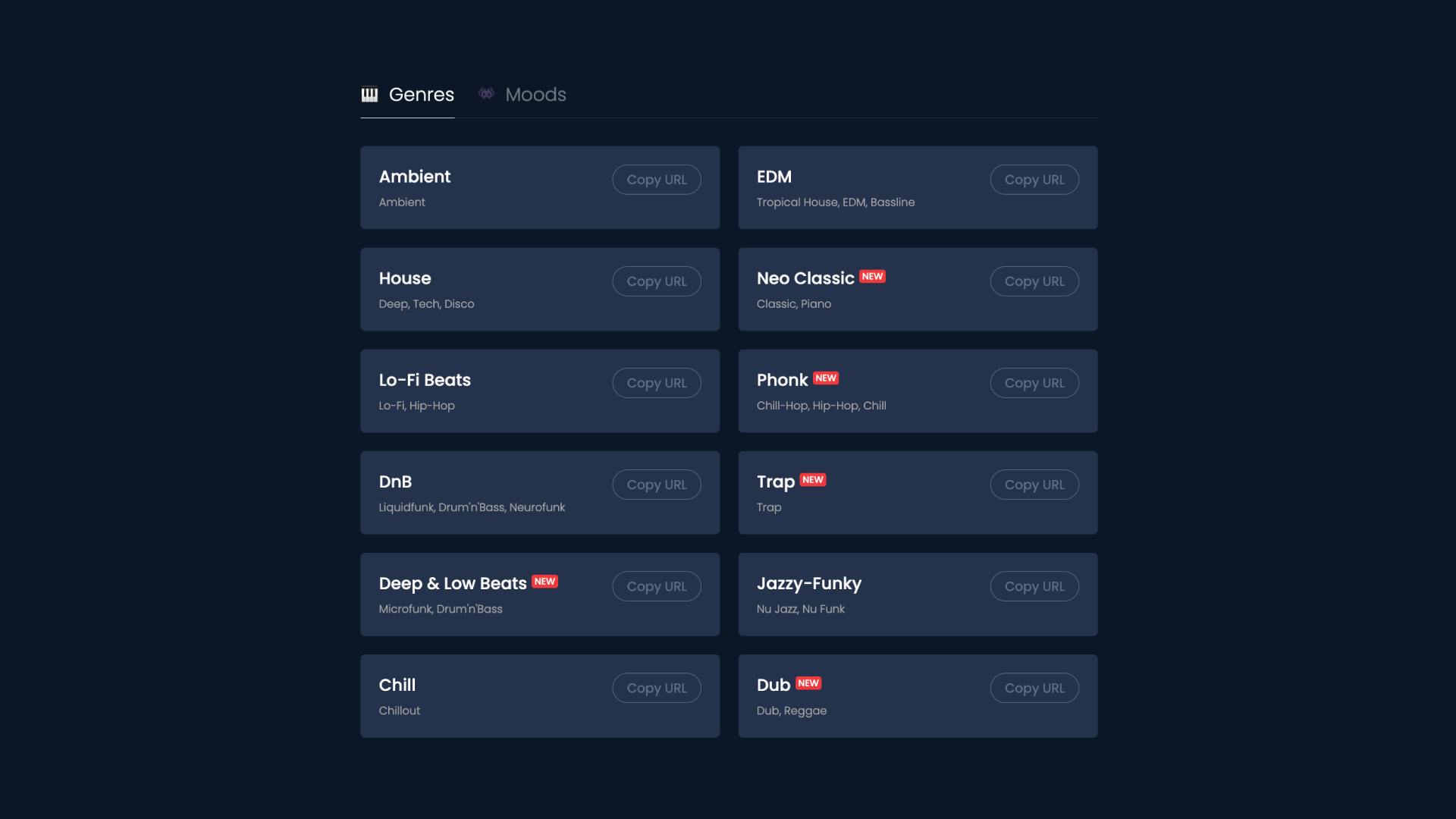Copy URL for Jazzy-Funky
The height and width of the screenshot is (819, 1456).
point(1034,585)
